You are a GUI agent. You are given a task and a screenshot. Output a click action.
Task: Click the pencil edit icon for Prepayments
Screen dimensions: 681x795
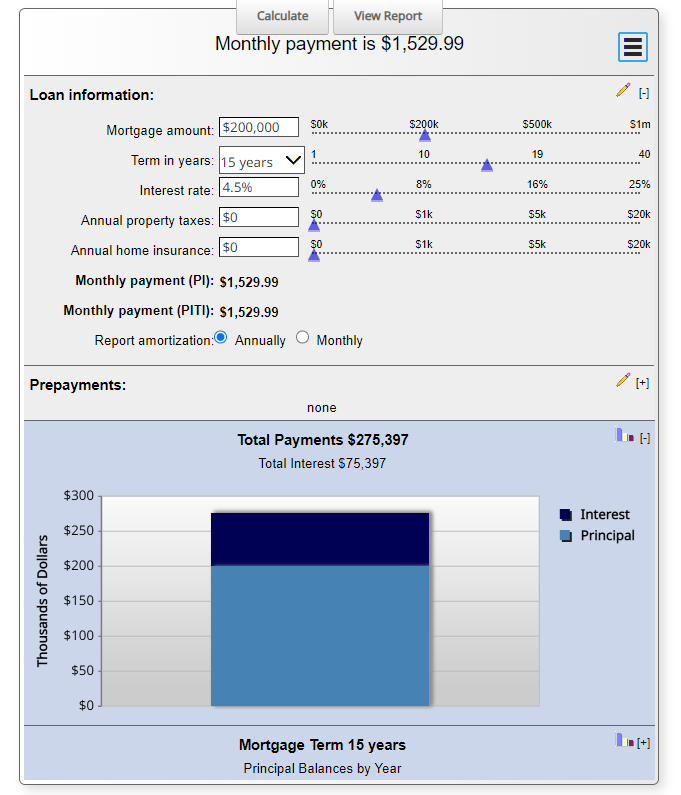(x=623, y=380)
